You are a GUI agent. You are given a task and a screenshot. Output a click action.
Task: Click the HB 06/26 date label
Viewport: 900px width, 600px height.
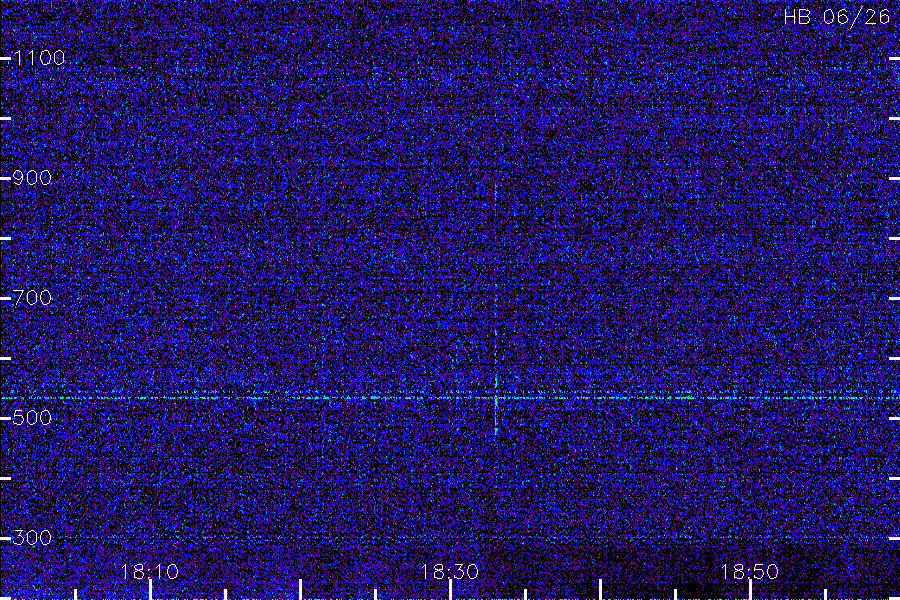click(x=837, y=17)
